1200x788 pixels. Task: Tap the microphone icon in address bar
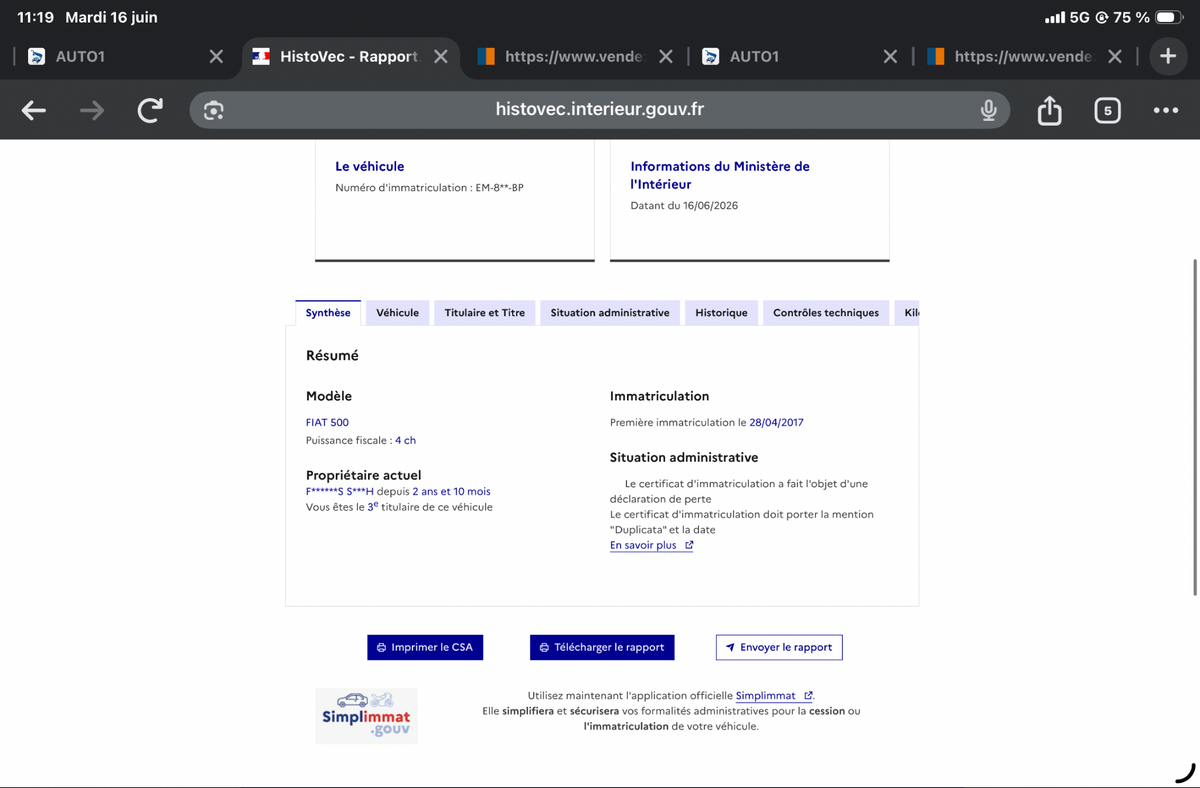[988, 110]
